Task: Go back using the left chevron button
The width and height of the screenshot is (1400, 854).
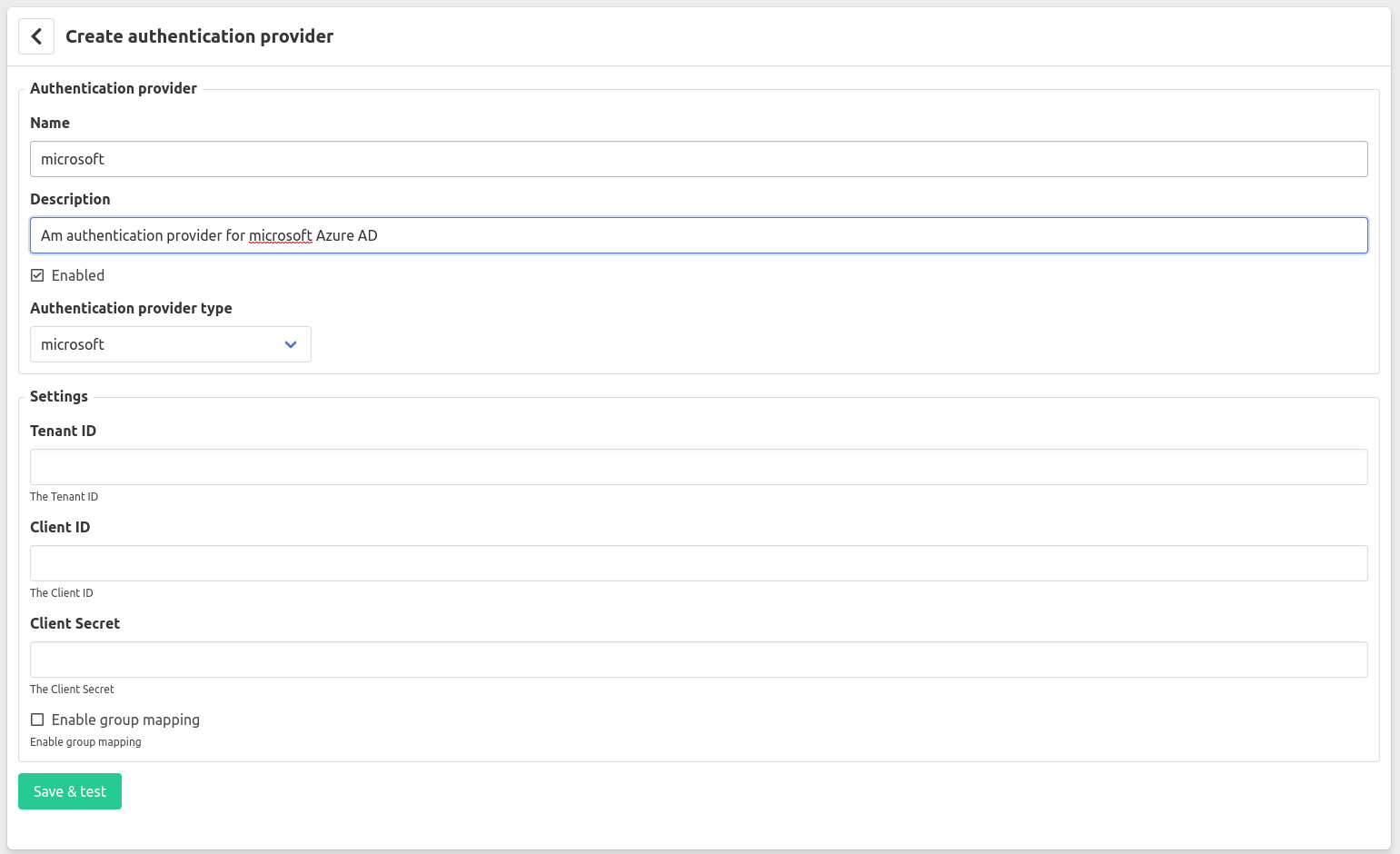Action: coord(36,36)
